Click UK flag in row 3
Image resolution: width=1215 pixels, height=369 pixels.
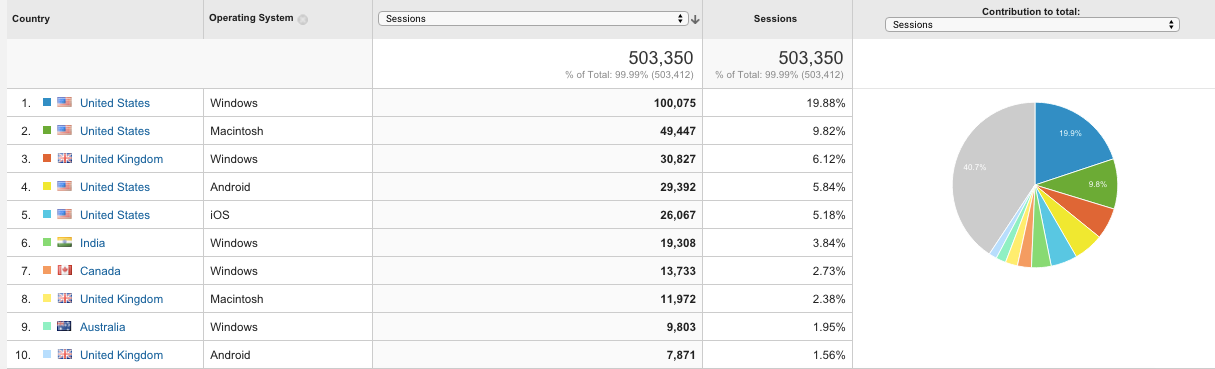pos(65,159)
